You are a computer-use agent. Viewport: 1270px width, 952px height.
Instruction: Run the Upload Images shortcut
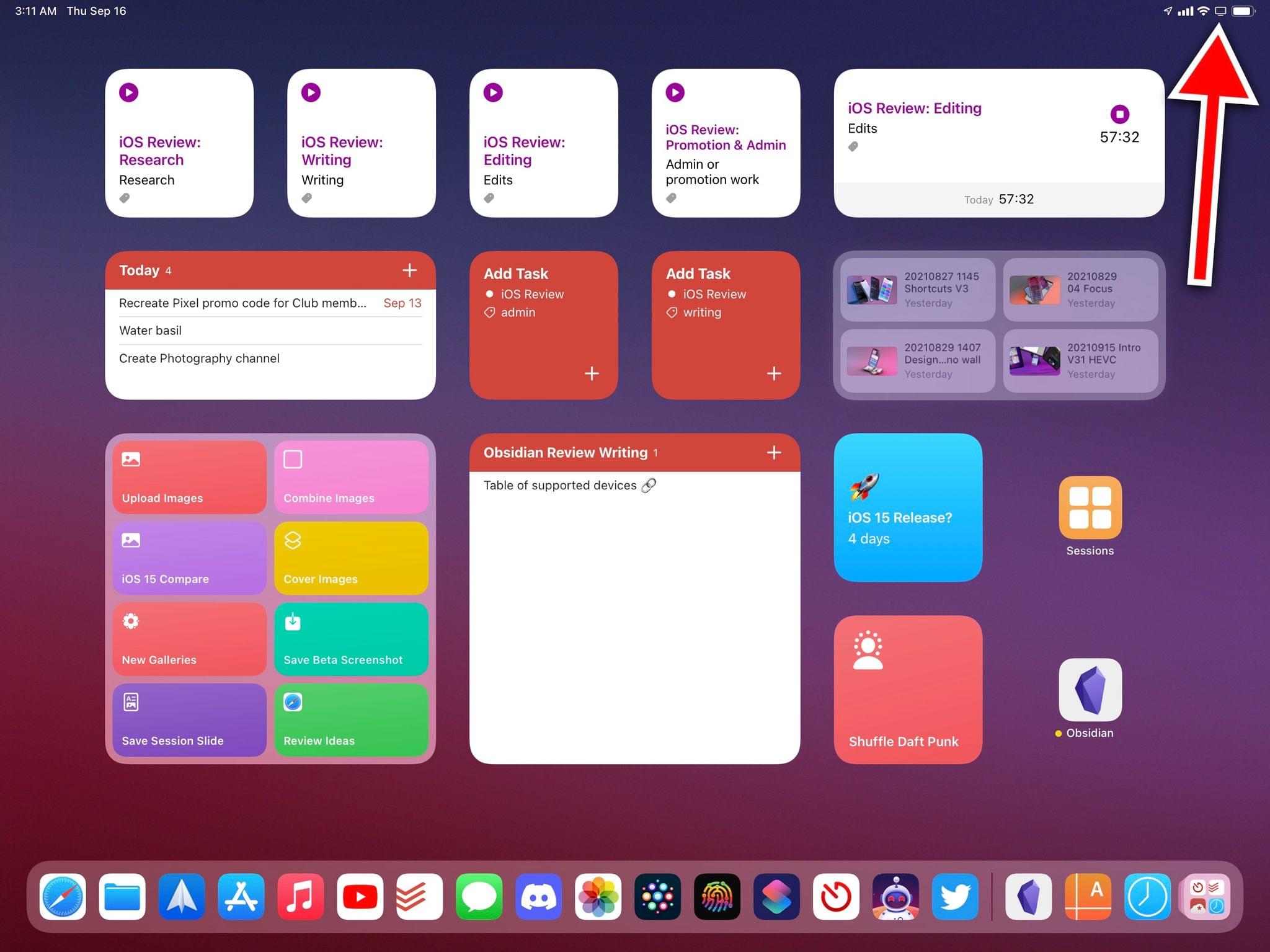[190, 477]
